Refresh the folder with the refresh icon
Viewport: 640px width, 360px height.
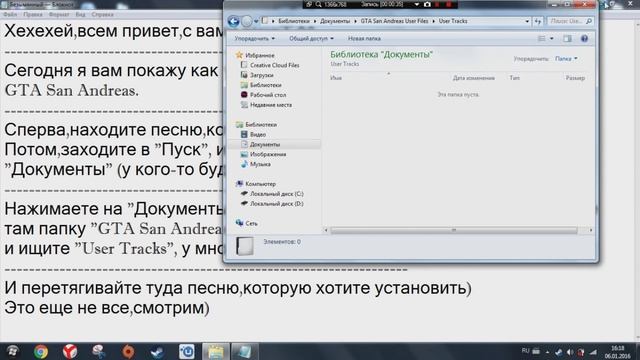point(538,21)
